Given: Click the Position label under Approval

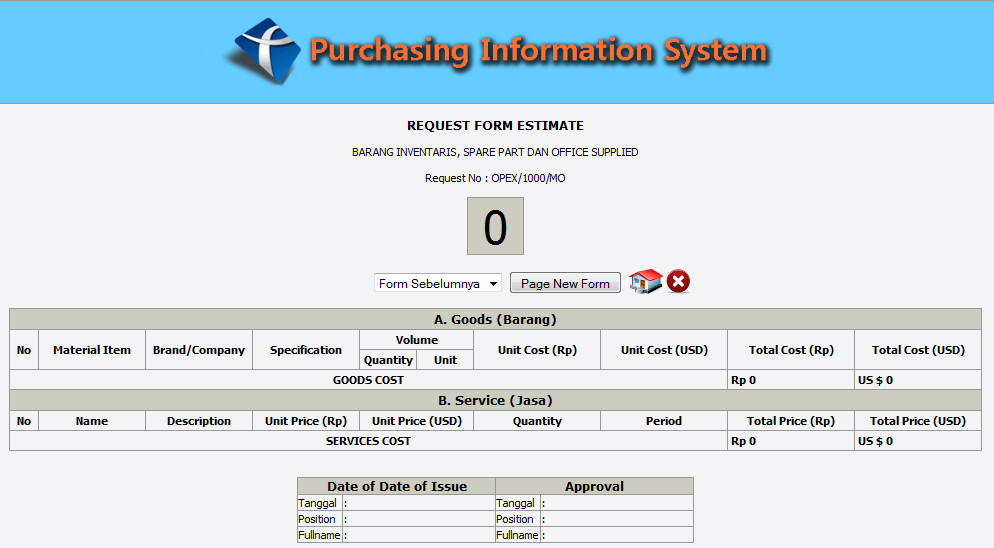Looking at the screenshot, I should (515, 519).
